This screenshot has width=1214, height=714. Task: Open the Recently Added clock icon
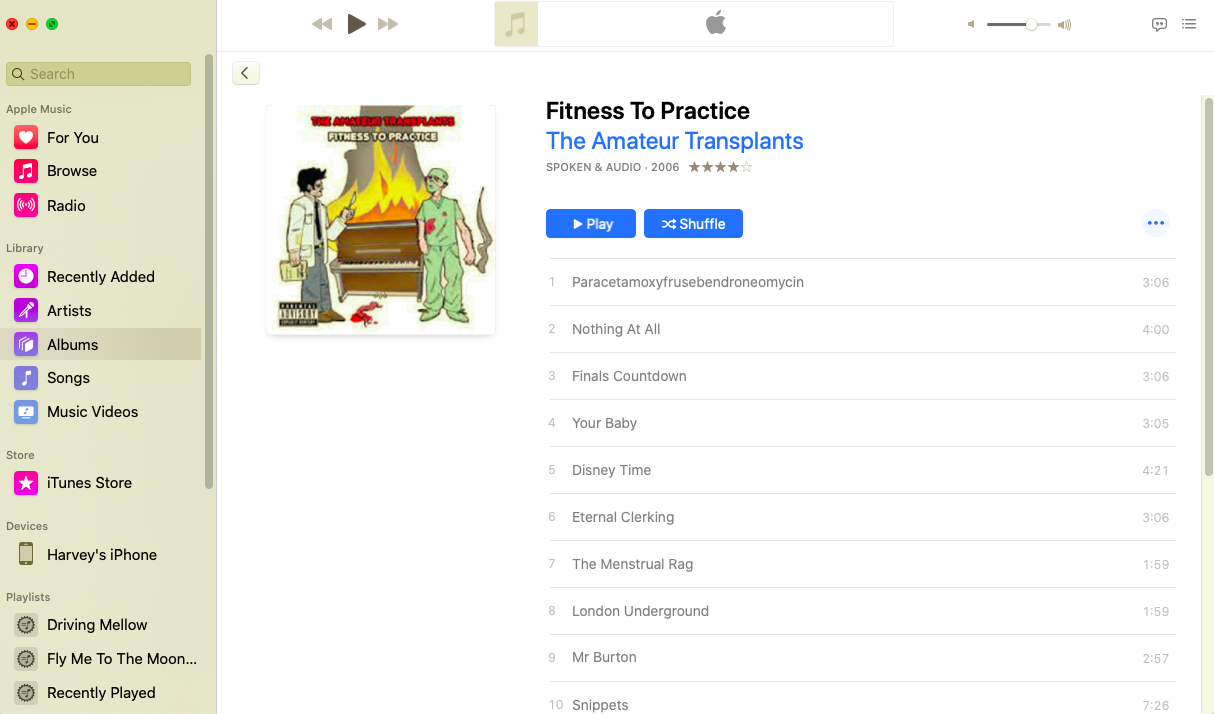click(26, 277)
